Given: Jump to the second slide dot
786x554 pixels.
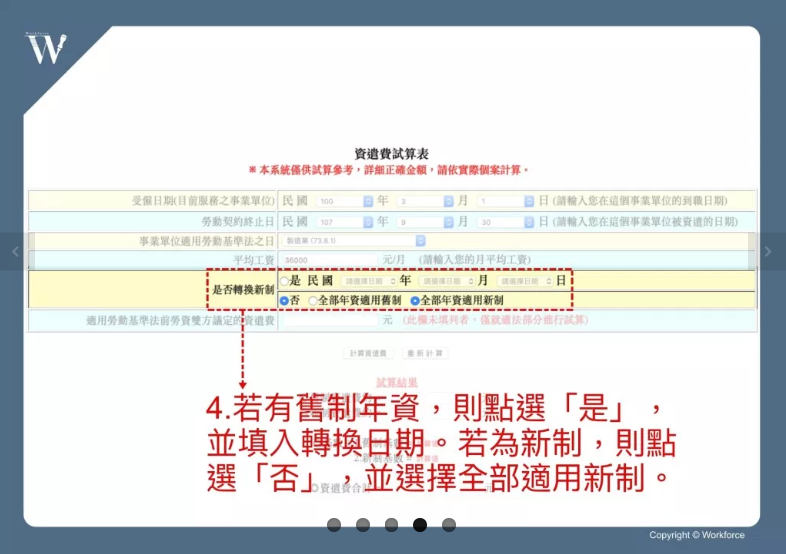Looking at the screenshot, I should [x=363, y=525].
